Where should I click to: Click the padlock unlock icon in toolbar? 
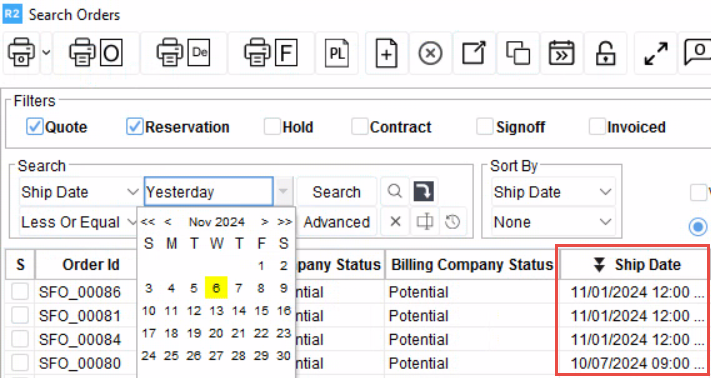click(x=605, y=53)
